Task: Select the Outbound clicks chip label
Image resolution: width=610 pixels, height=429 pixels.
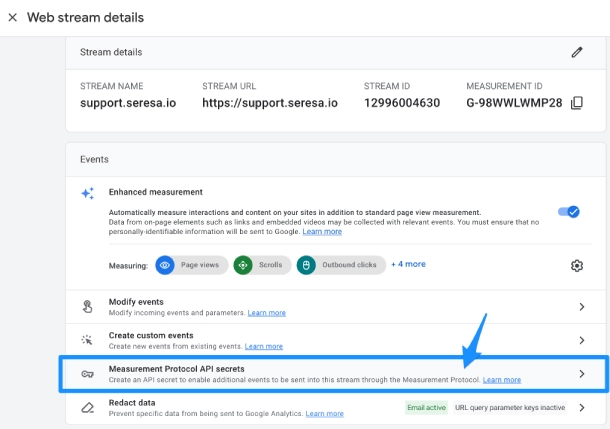Action: tap(349, 265)
